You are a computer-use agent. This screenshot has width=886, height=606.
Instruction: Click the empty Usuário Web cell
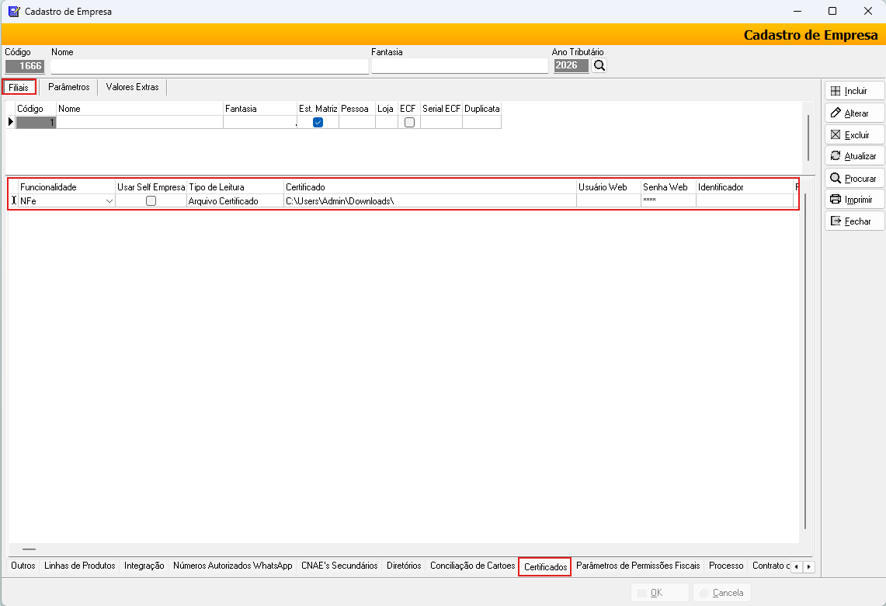(609, 201)
